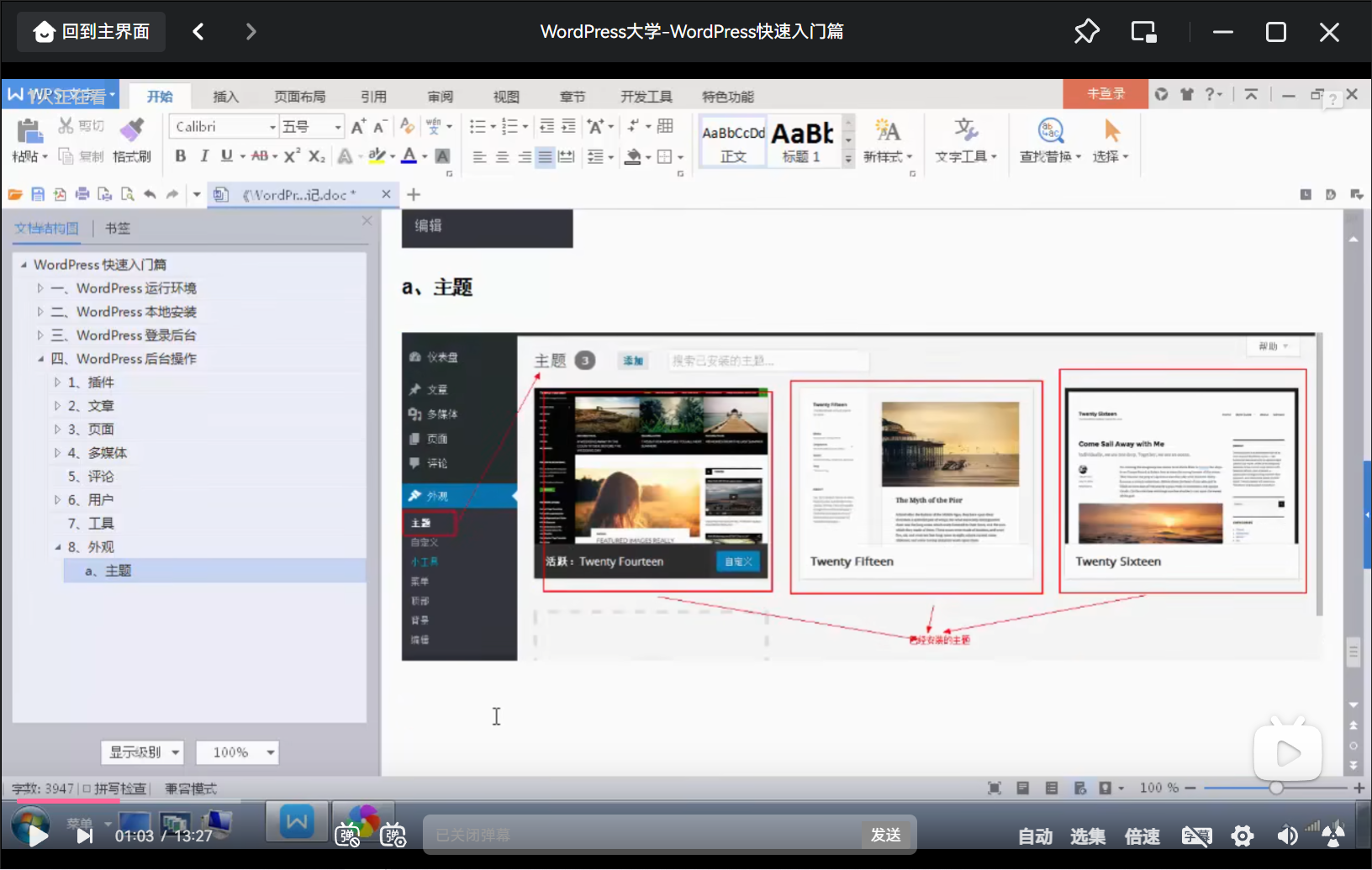Open the display level 显示级别 dropdown
Viewport: 1372px width, 870px height.
click(x=143, y=752)
